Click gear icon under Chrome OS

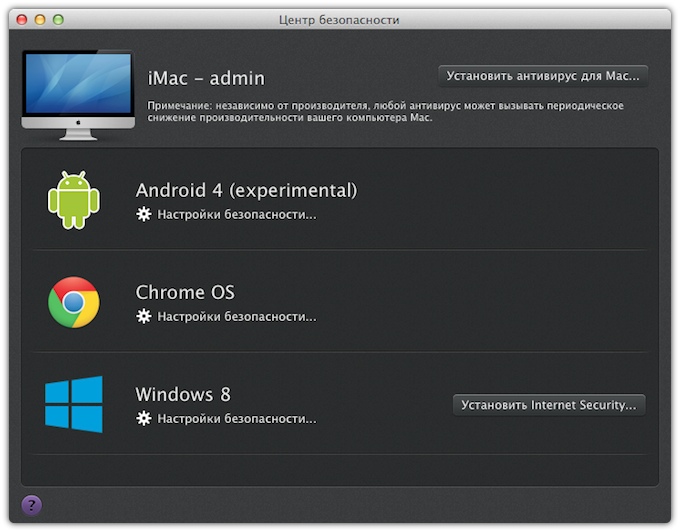pos(144,317)
